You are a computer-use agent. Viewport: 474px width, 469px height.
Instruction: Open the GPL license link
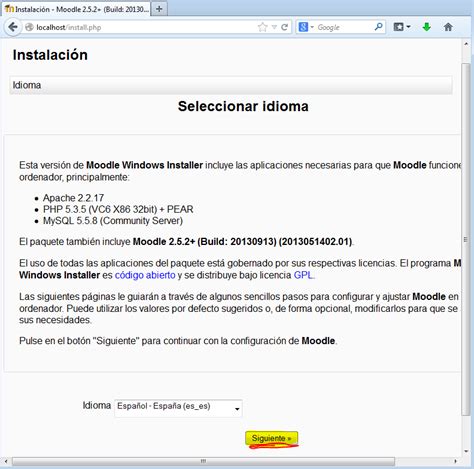click(x=303, y=275)
